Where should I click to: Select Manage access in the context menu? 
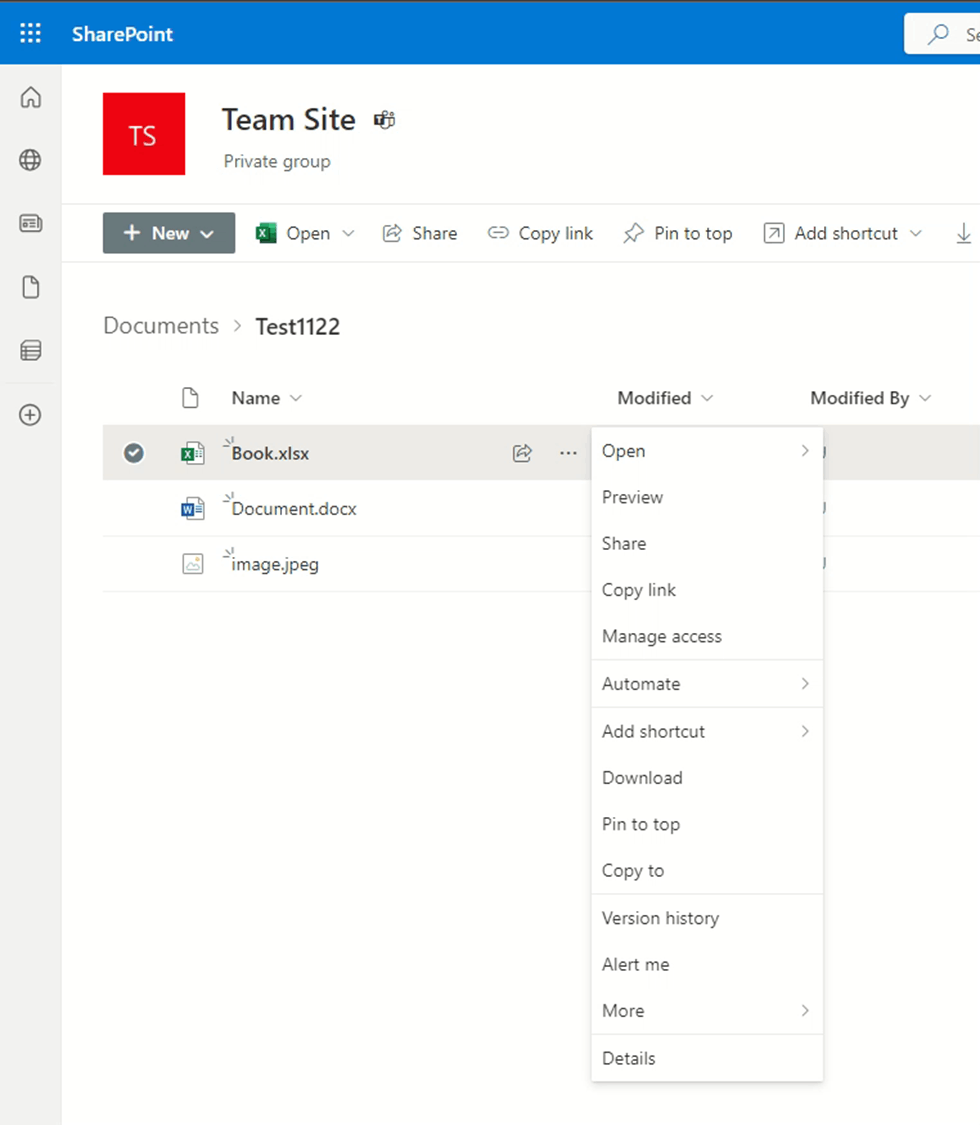point(707,636)
